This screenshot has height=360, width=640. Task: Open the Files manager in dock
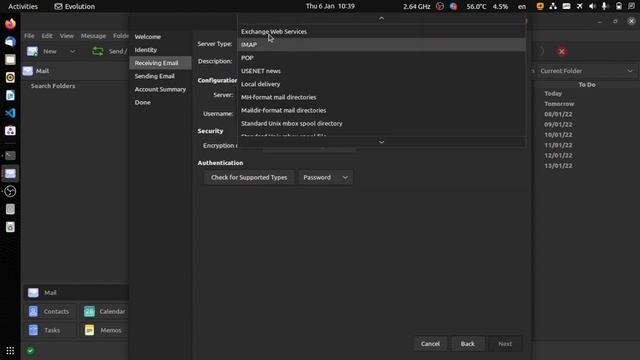[x=10, y=60]
